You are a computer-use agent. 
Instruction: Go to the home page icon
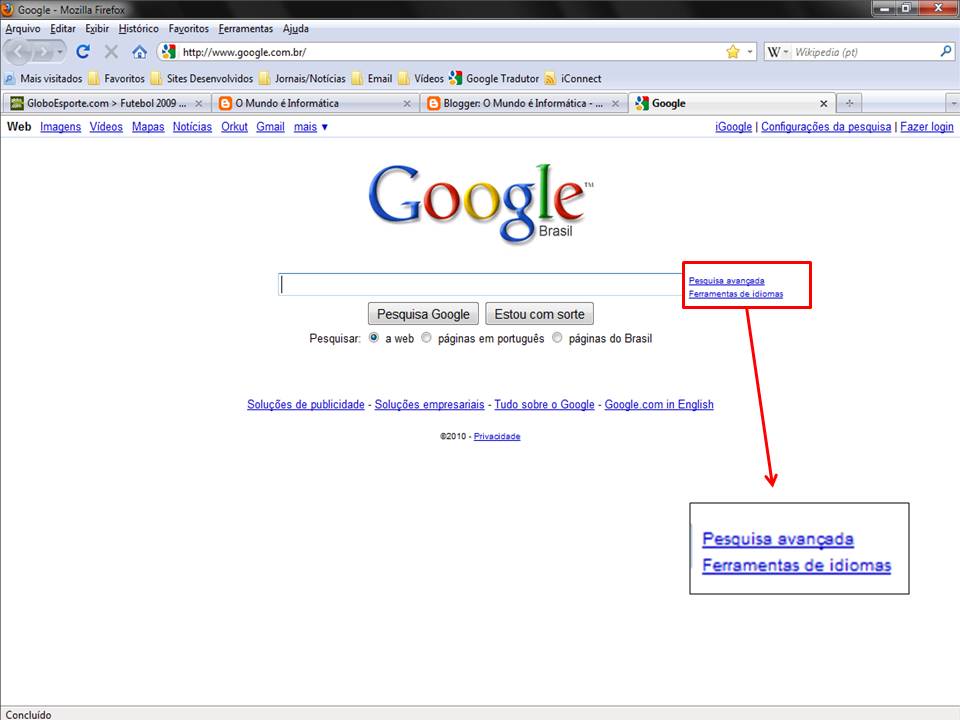click(140, 52)
